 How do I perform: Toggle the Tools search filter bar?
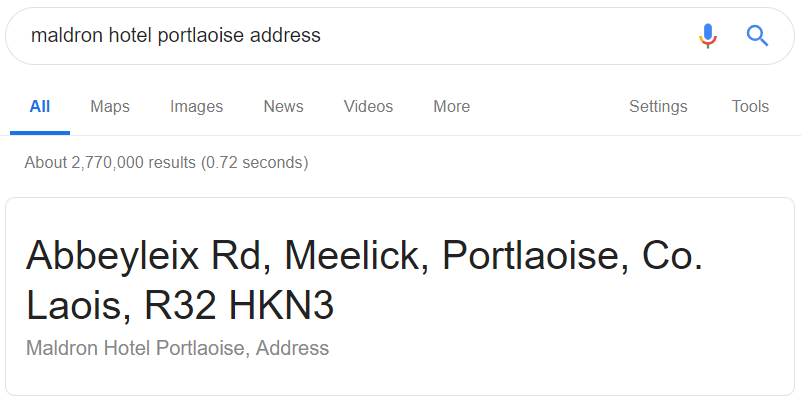click(x=750, y=107)
